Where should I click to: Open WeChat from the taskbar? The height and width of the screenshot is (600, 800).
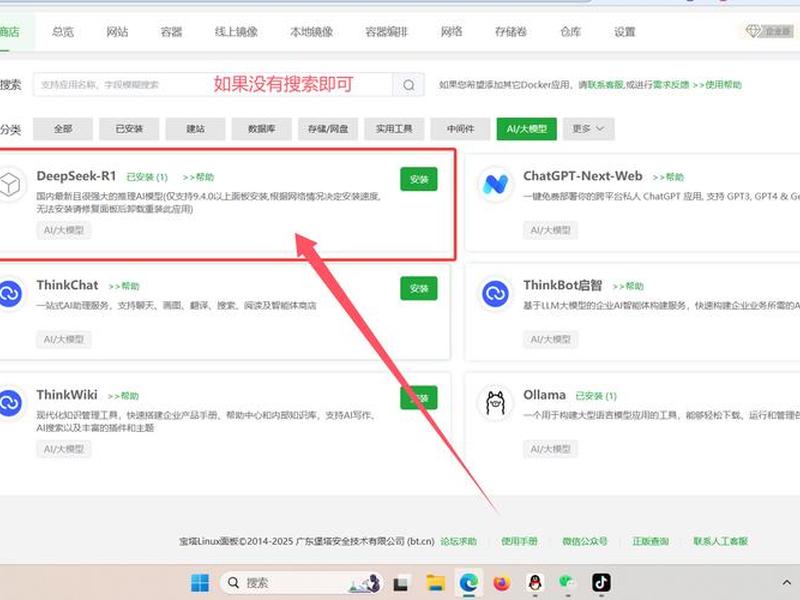568,583
